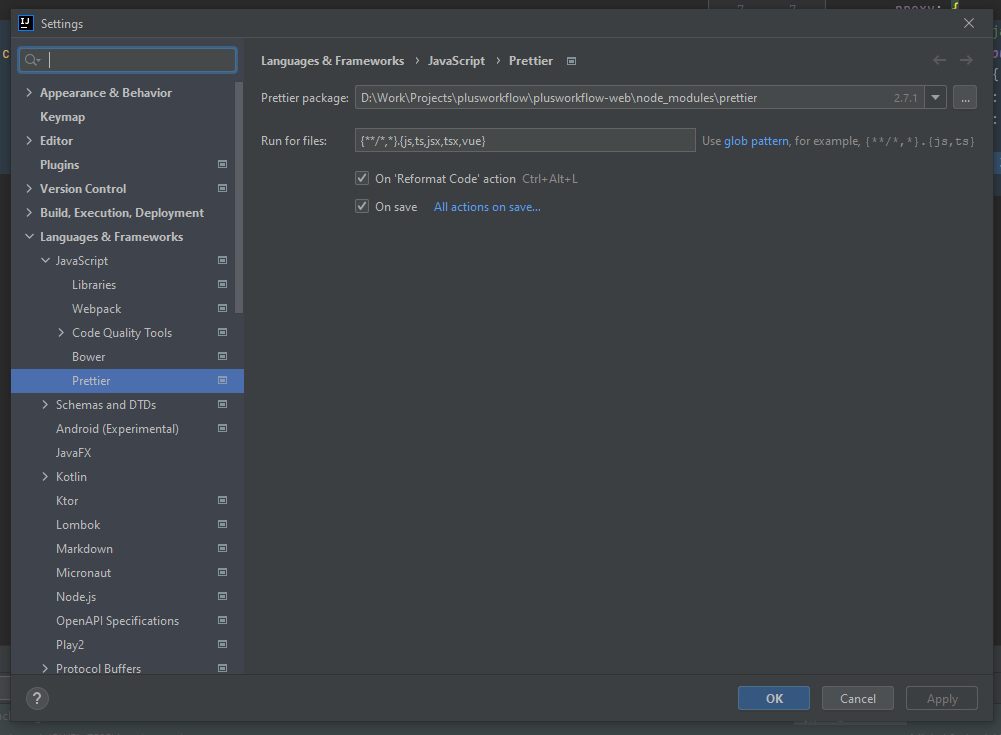Open the Prettier package dropdown arrow
Screen dimensions: 1001x735
coord(935,98)
